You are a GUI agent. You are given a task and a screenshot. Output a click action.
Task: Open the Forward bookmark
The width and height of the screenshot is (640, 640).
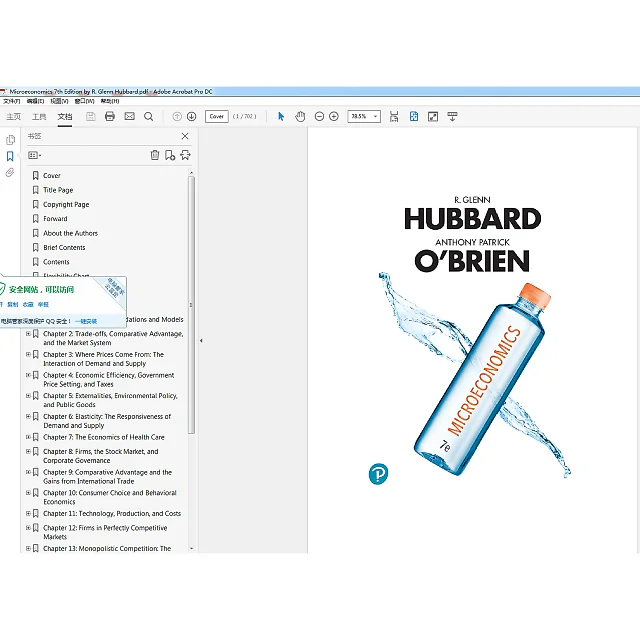tap(55, 219)
